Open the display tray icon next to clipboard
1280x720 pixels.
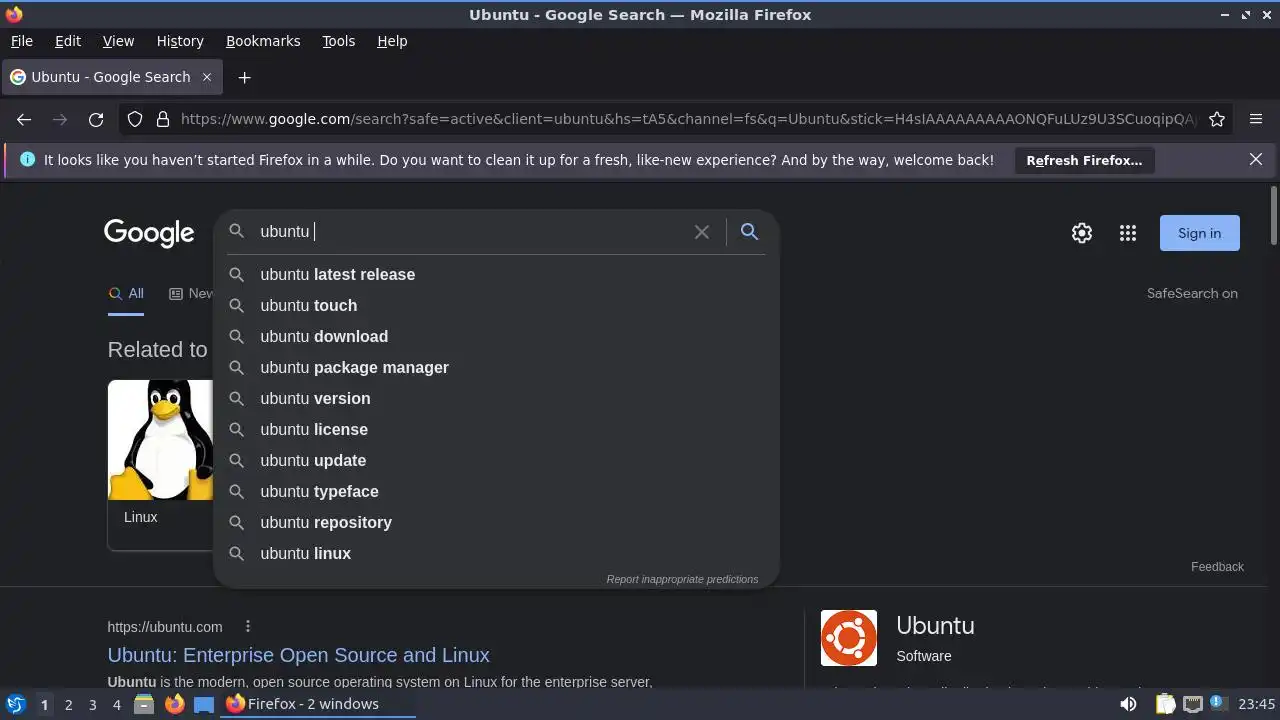pyautogui.click(x=1192, y=704)
